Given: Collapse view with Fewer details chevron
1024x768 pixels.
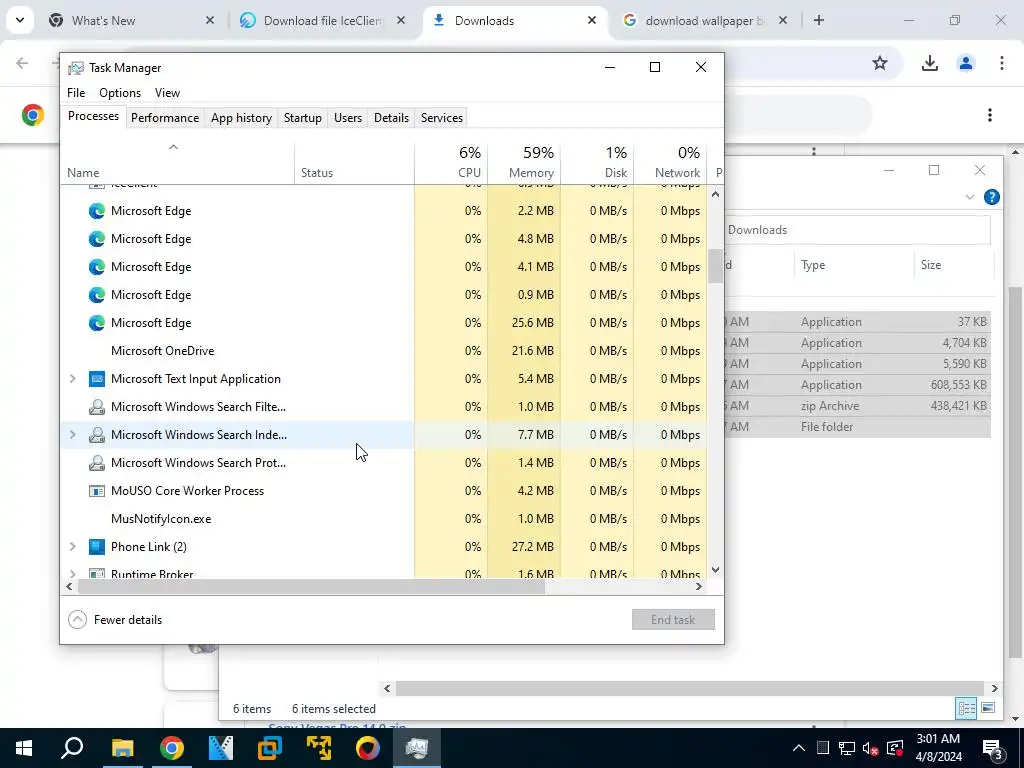Looking at the screenshot, I should [x=77, y=619].
